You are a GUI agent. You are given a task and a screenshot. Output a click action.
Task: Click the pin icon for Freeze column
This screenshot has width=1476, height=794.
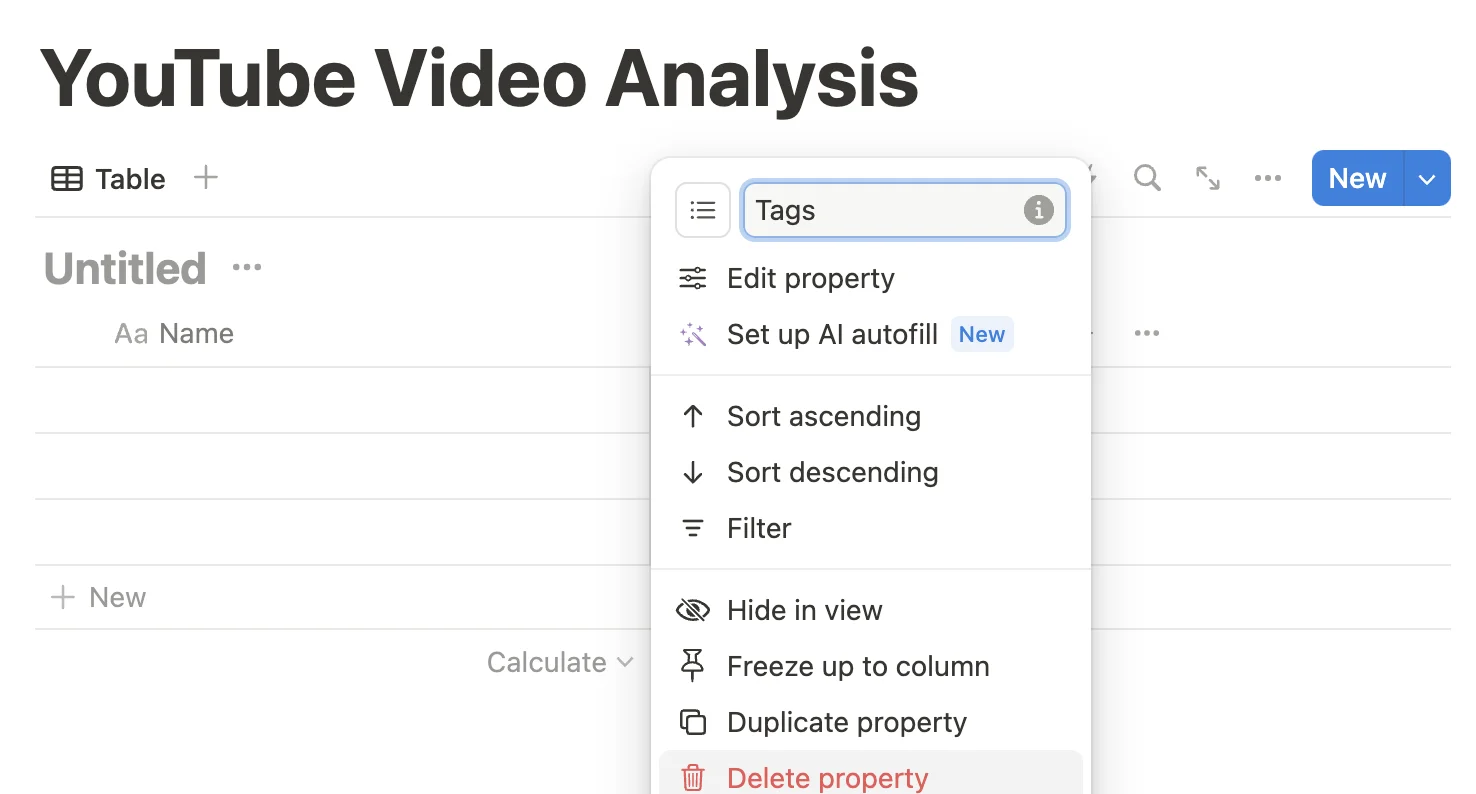(692, 666)
